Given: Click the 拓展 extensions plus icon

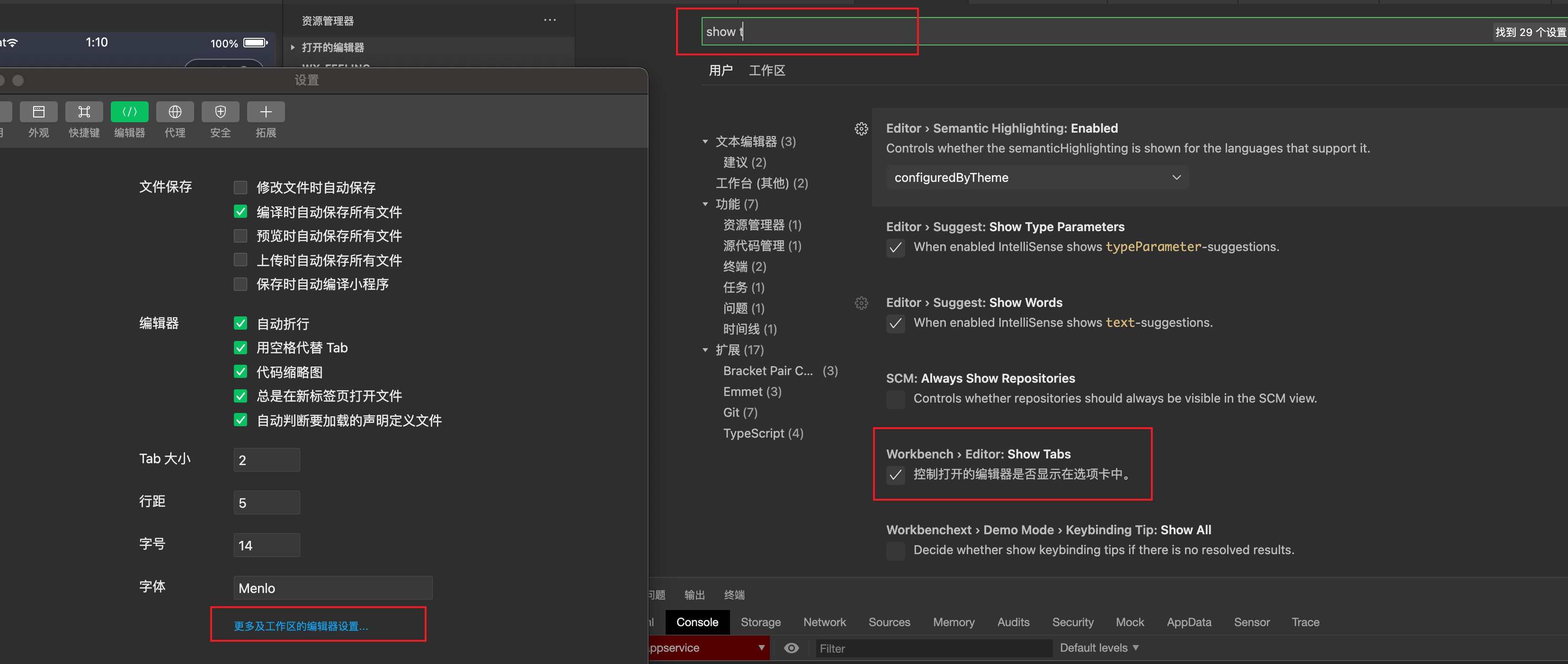Looking at the screenshot, I should pyautogui.click(x=266, y=111).
